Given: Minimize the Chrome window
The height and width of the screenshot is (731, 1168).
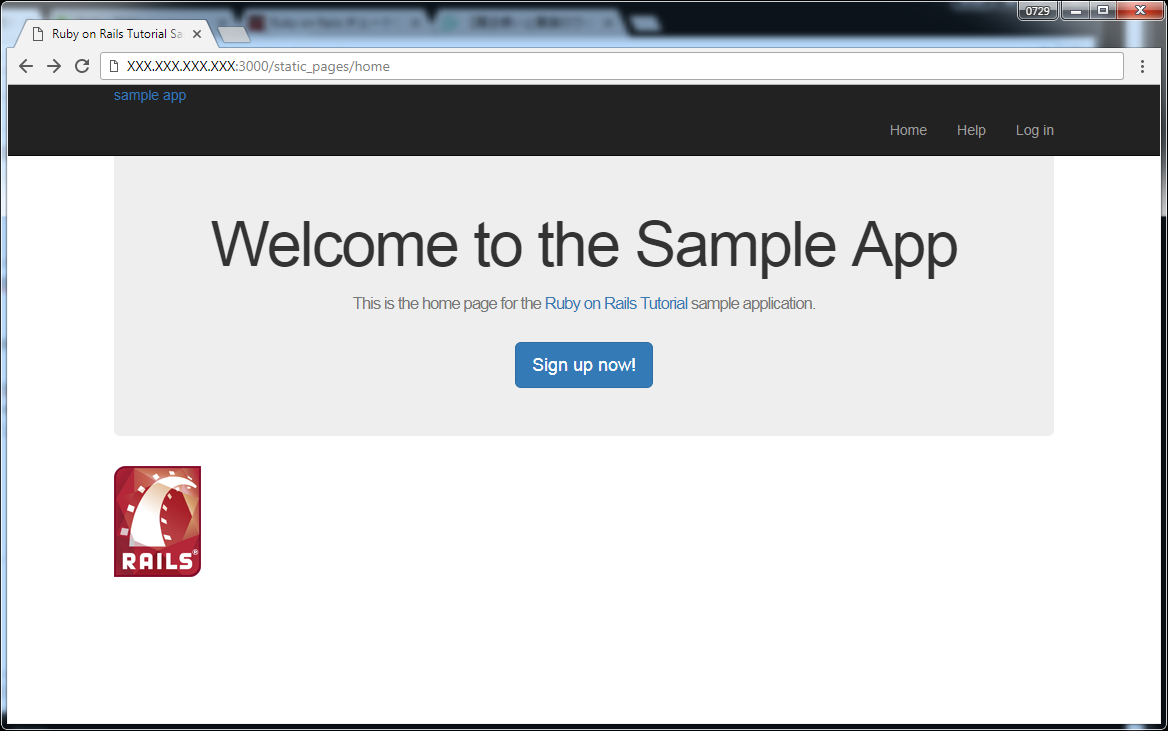Looking at the screenshot, I should tap(1076, 10).
